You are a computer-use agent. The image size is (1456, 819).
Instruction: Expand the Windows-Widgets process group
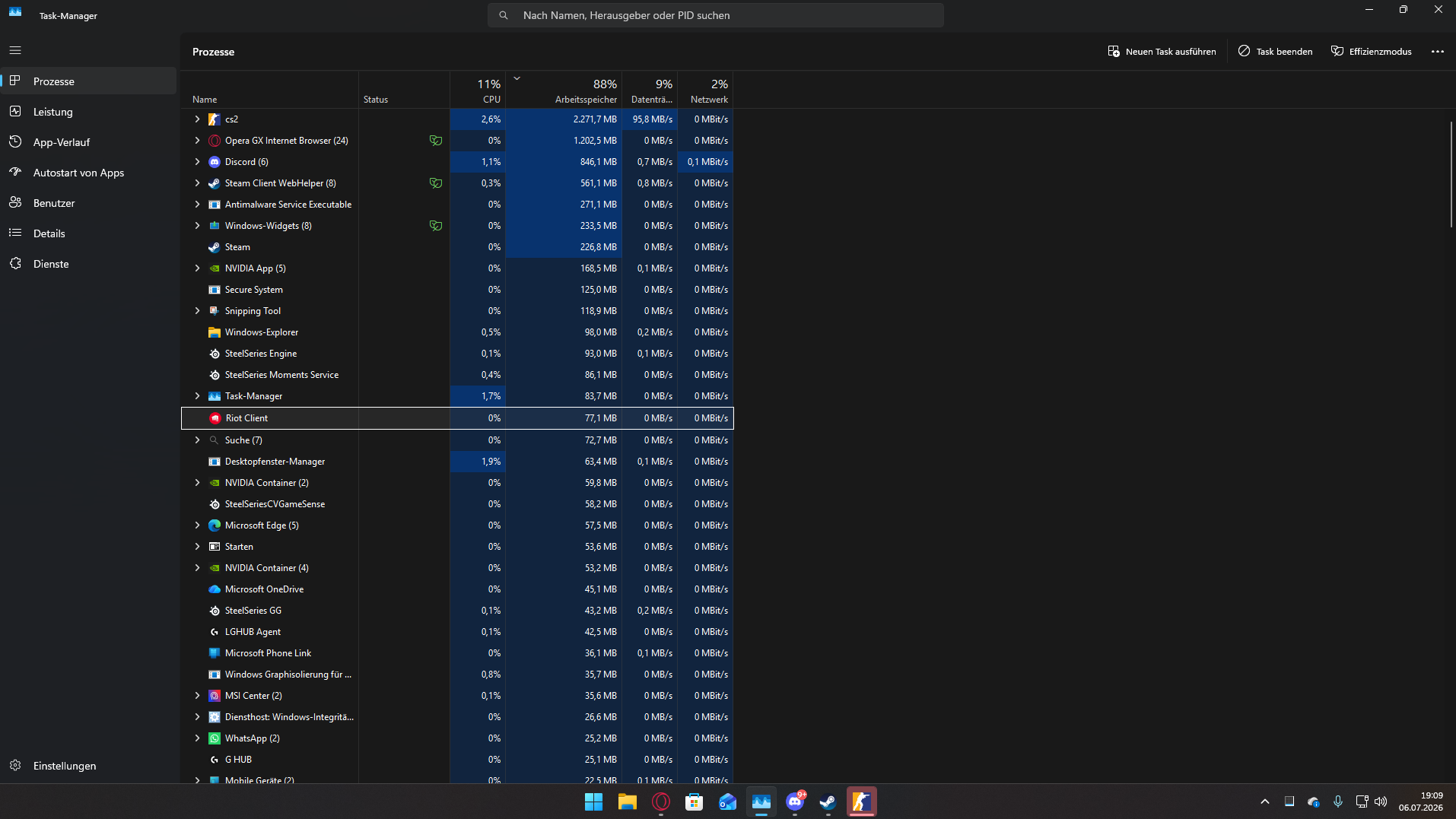(x=197, y=226)
